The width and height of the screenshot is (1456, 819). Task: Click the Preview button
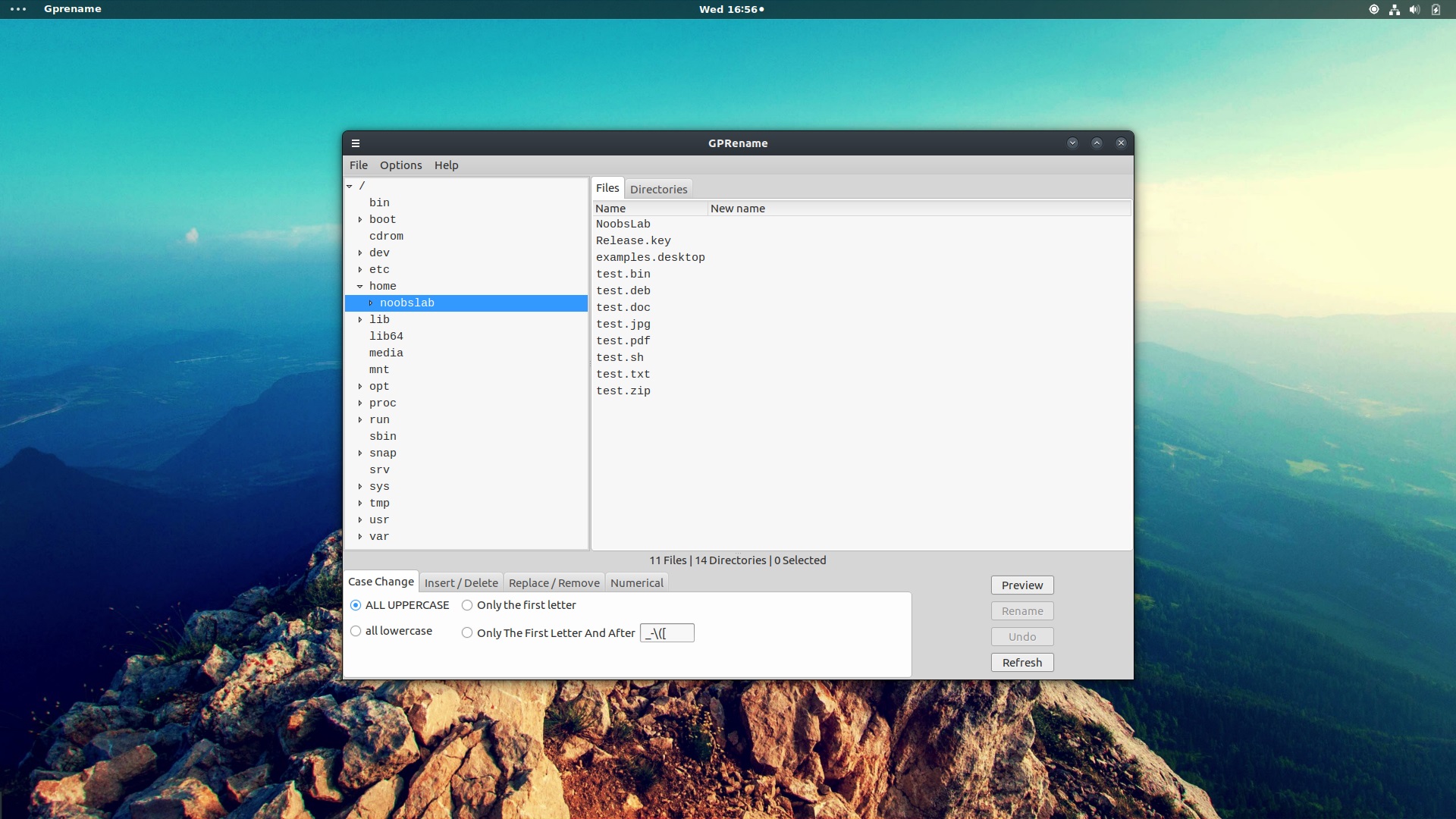point(1021,585)
